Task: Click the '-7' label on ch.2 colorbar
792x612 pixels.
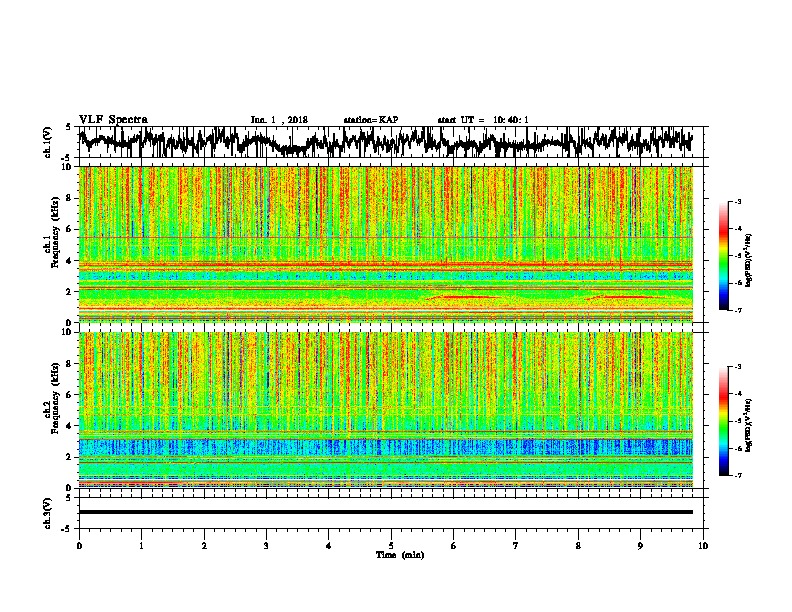Action: (x=738, y=475)
